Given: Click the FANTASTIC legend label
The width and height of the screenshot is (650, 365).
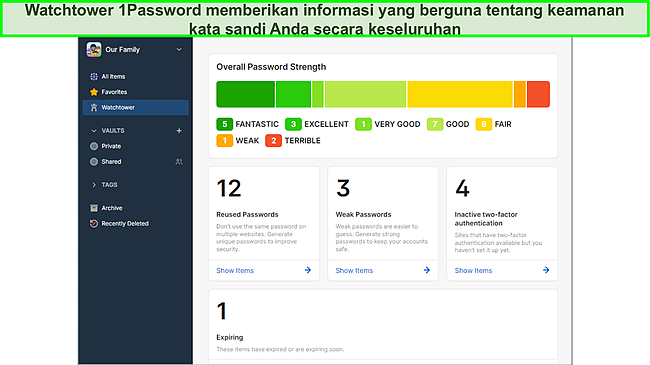Looking at the screenshot, I should (257, 124).
